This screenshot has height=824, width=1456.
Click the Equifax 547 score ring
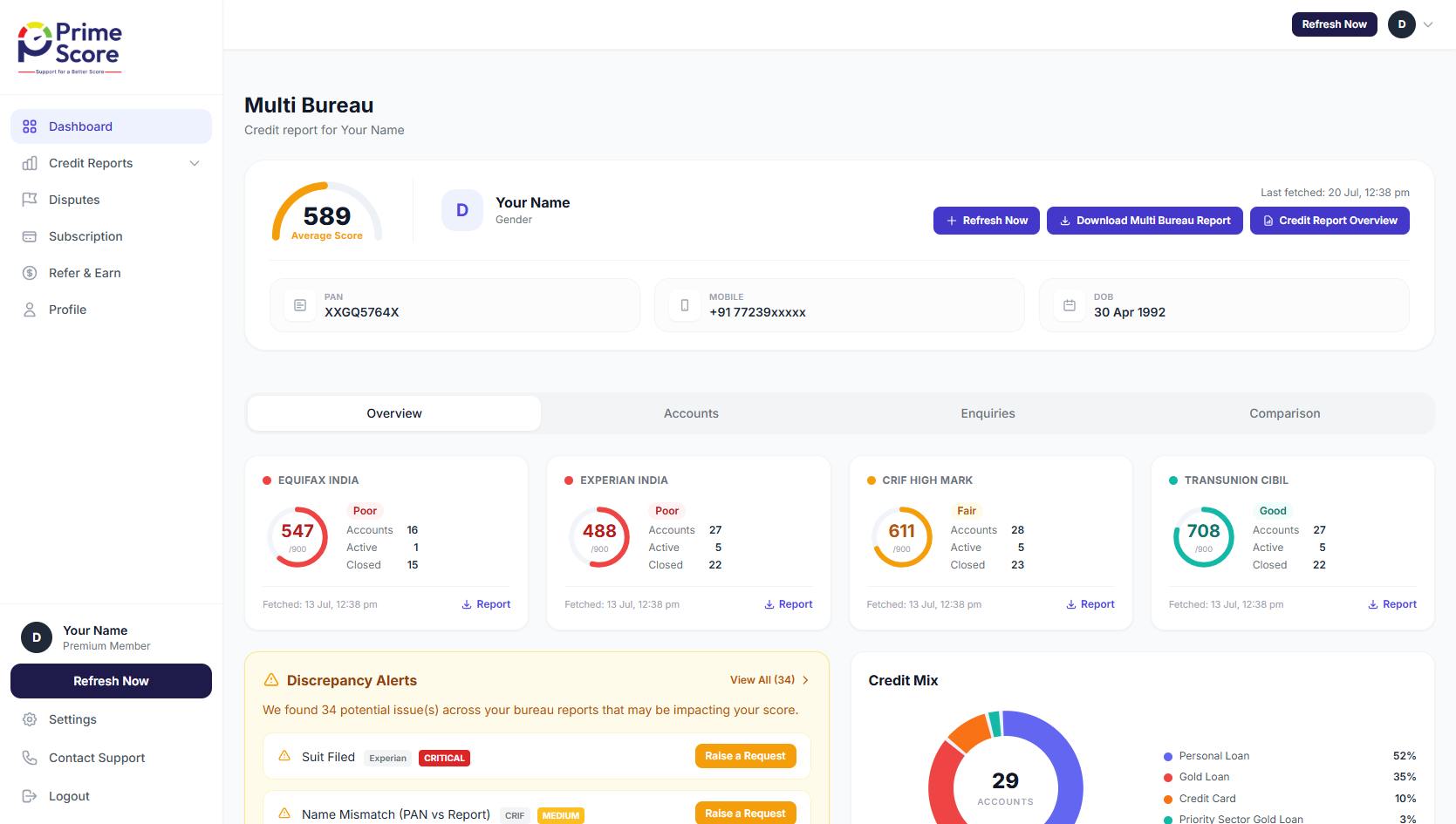pos(297,537)
